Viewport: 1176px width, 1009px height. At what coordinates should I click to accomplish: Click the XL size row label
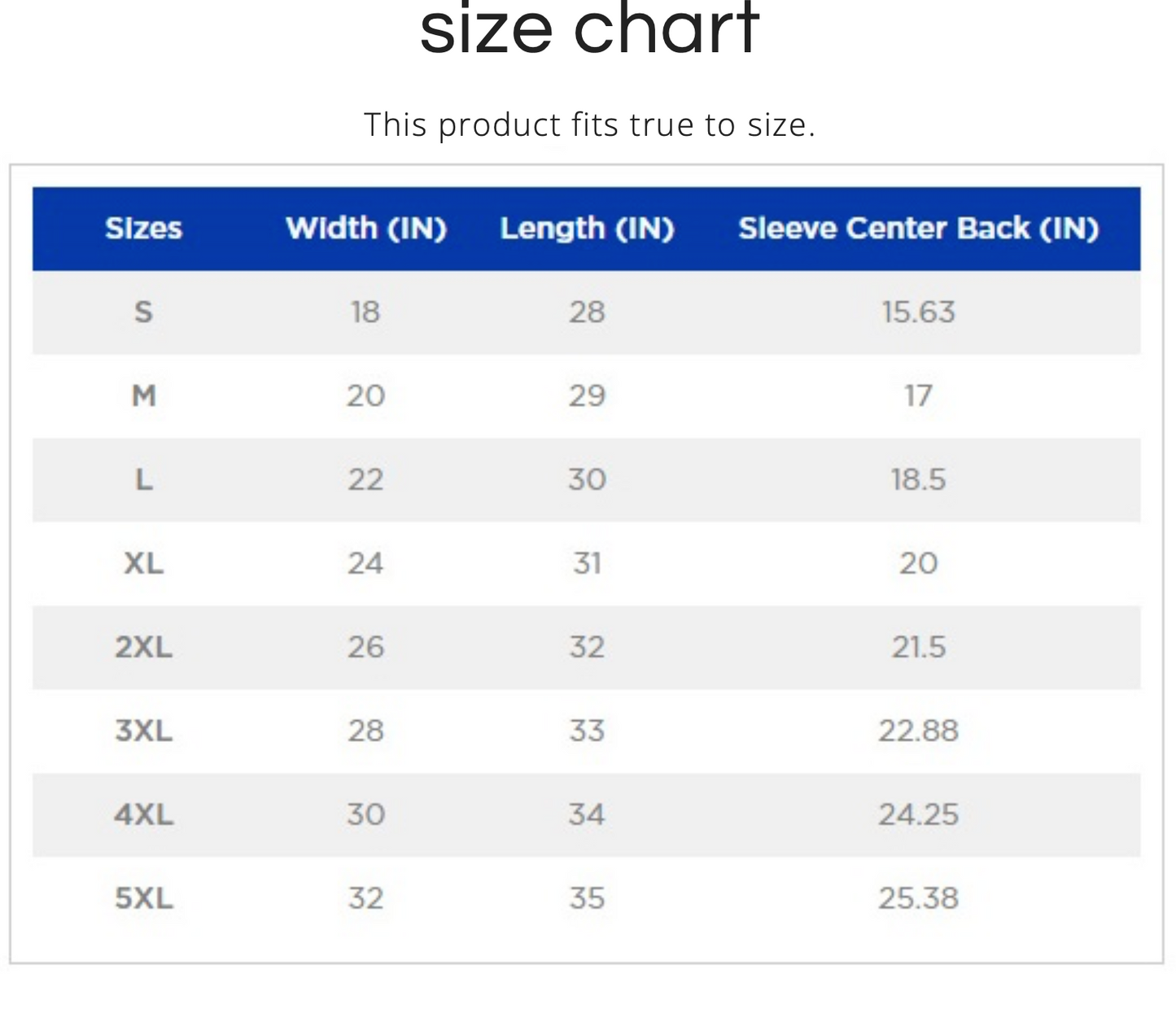pyautogui.click(x=144, y=564)
